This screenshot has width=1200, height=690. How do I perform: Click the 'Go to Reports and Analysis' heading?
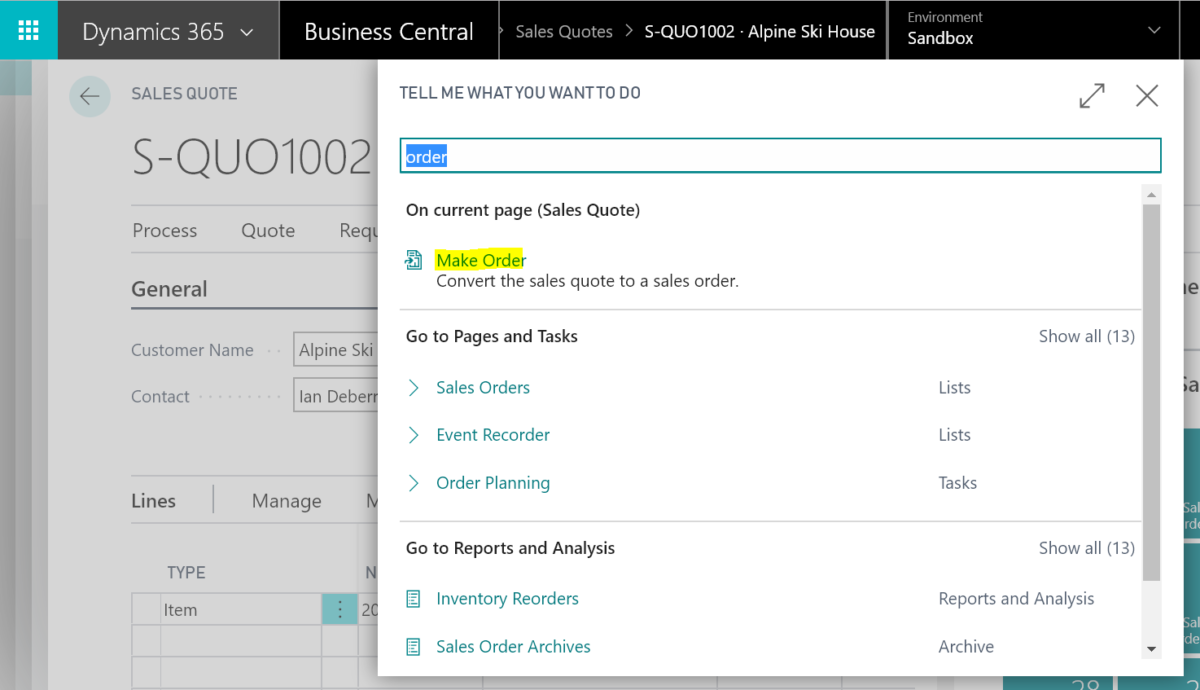(510, 548)
